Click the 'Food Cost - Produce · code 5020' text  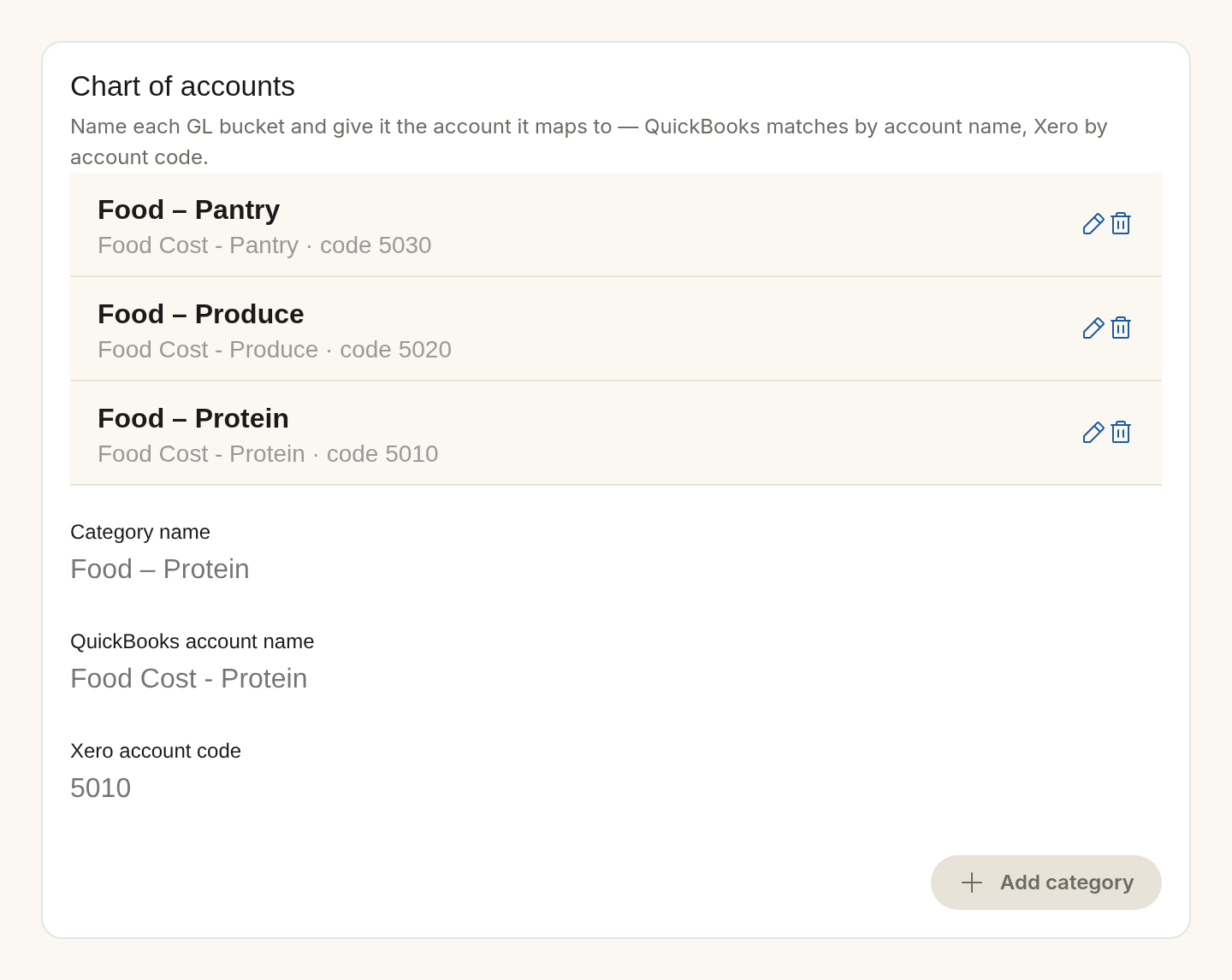point(275,350)
